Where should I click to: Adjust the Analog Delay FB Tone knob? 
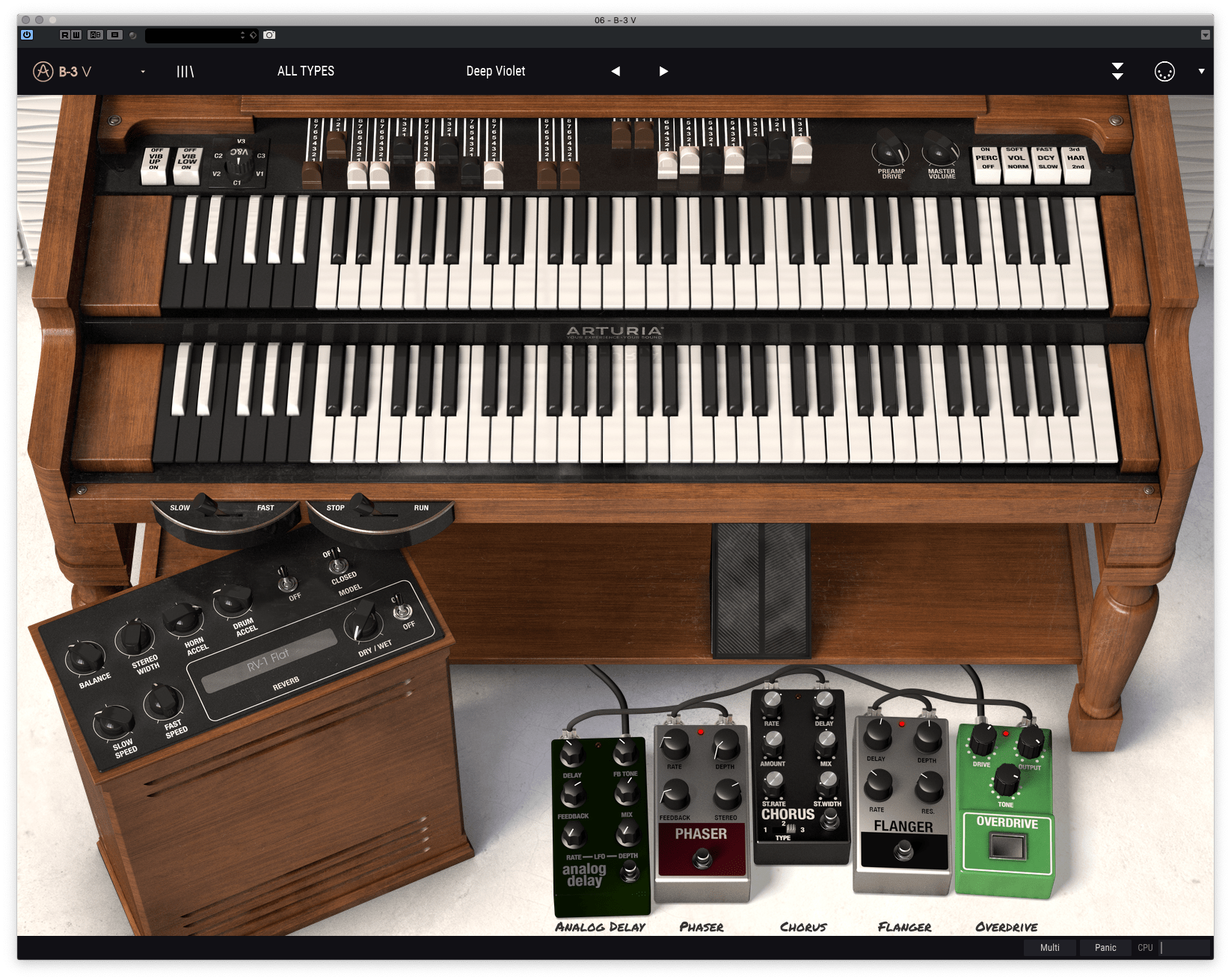tap(625, 752)
